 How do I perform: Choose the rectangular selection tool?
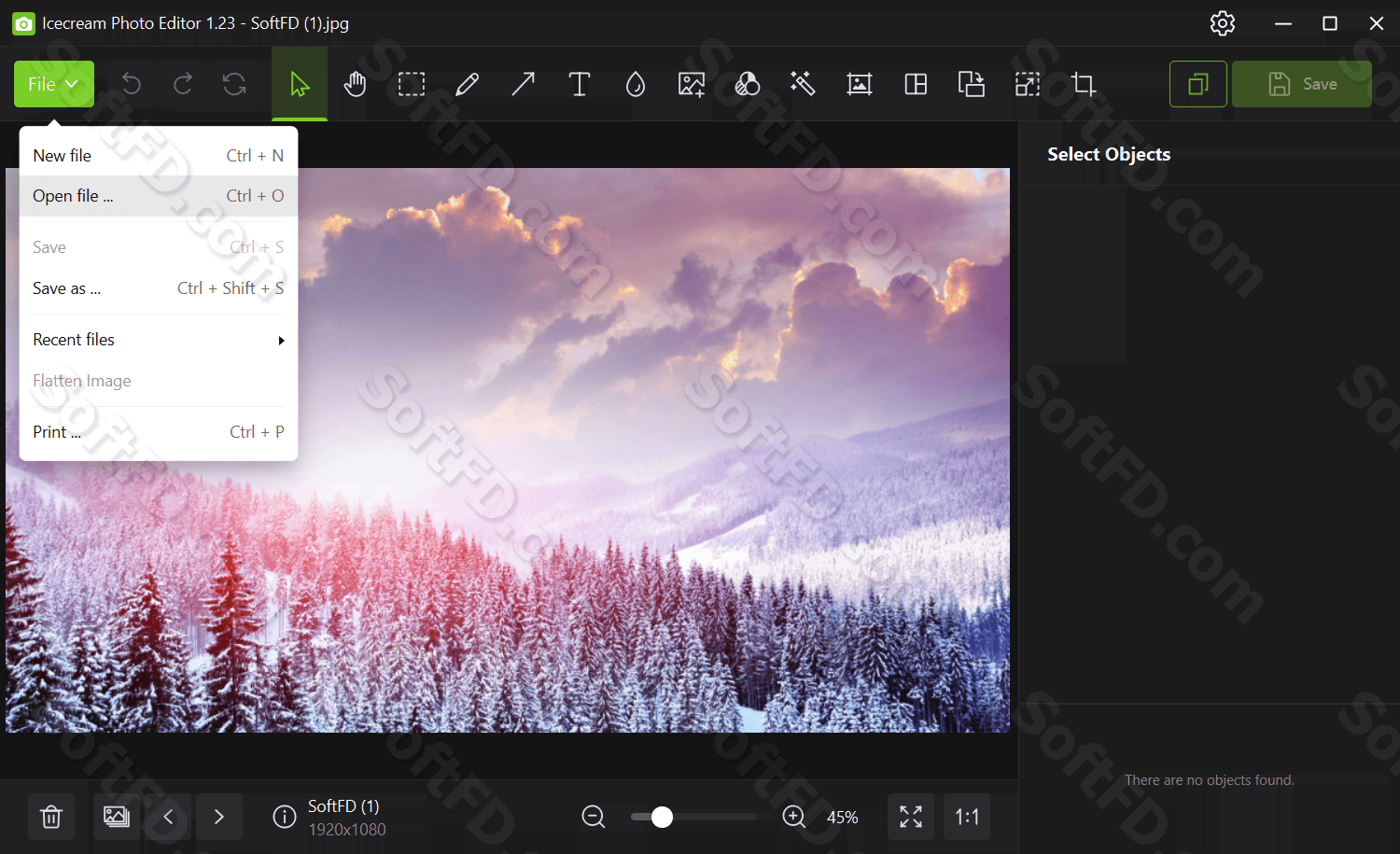411,84
